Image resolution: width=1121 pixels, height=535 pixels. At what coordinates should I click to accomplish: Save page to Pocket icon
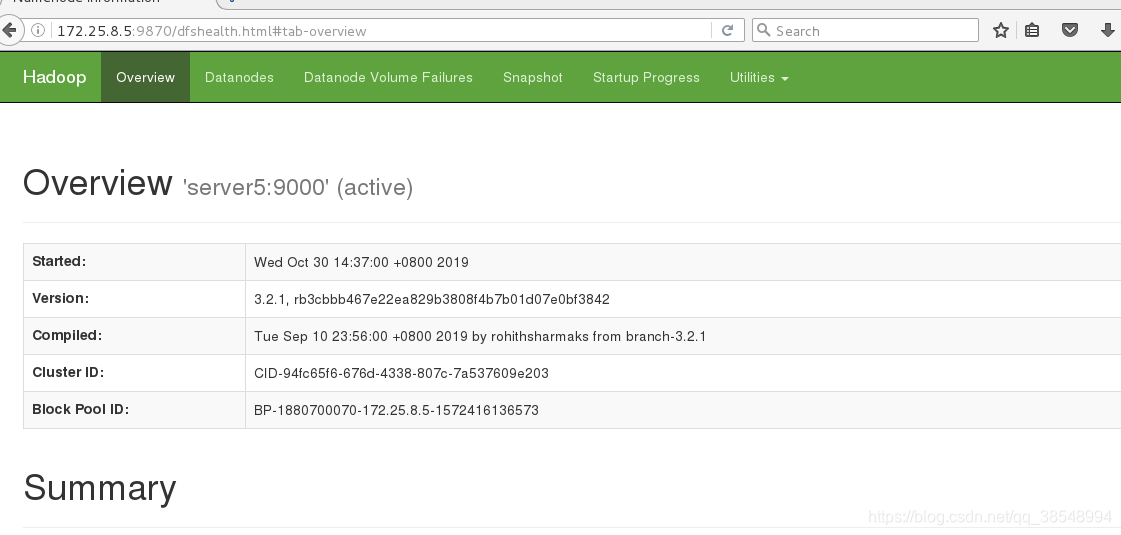click(1070, 30)
